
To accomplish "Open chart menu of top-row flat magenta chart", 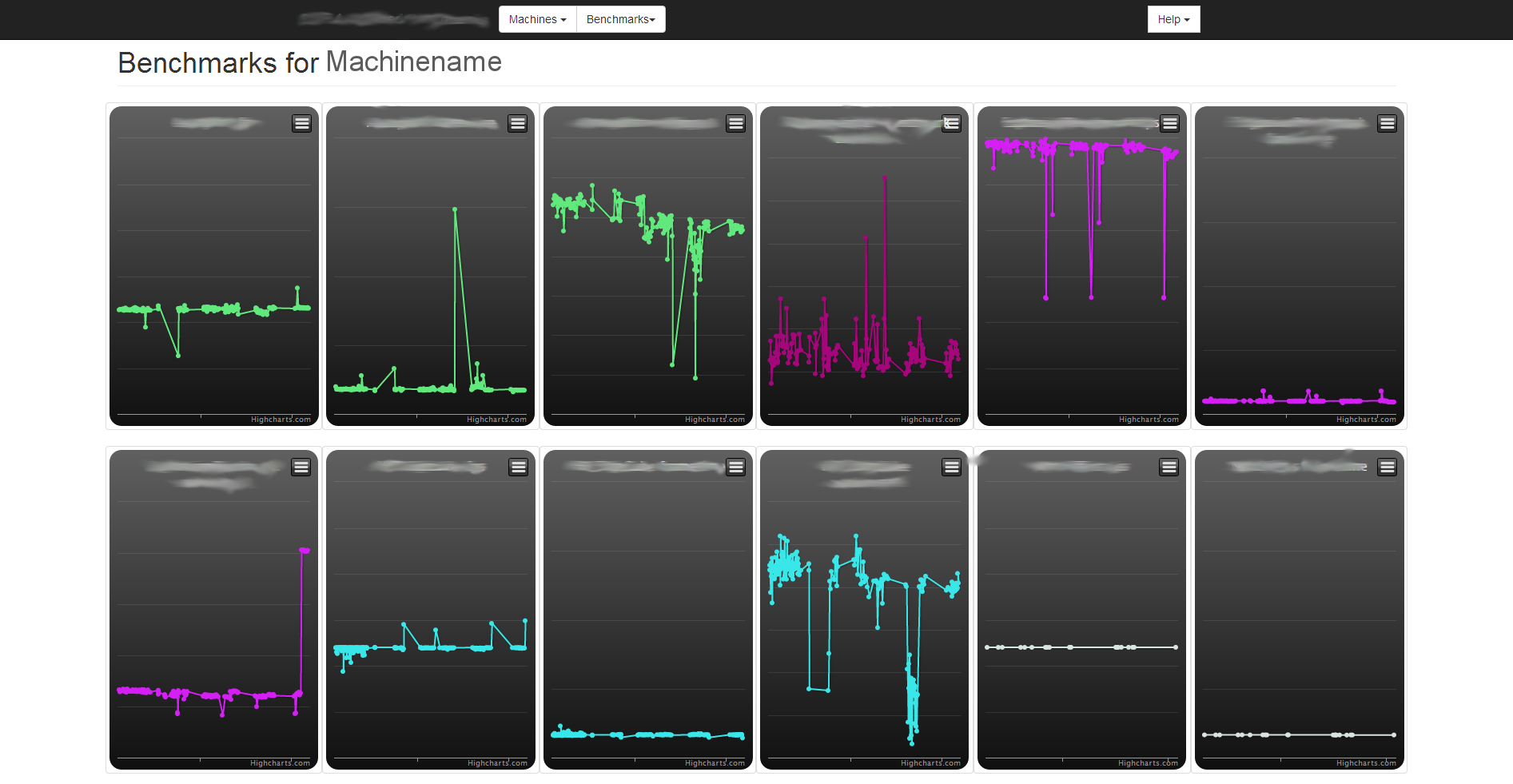I will [1387, 123].
